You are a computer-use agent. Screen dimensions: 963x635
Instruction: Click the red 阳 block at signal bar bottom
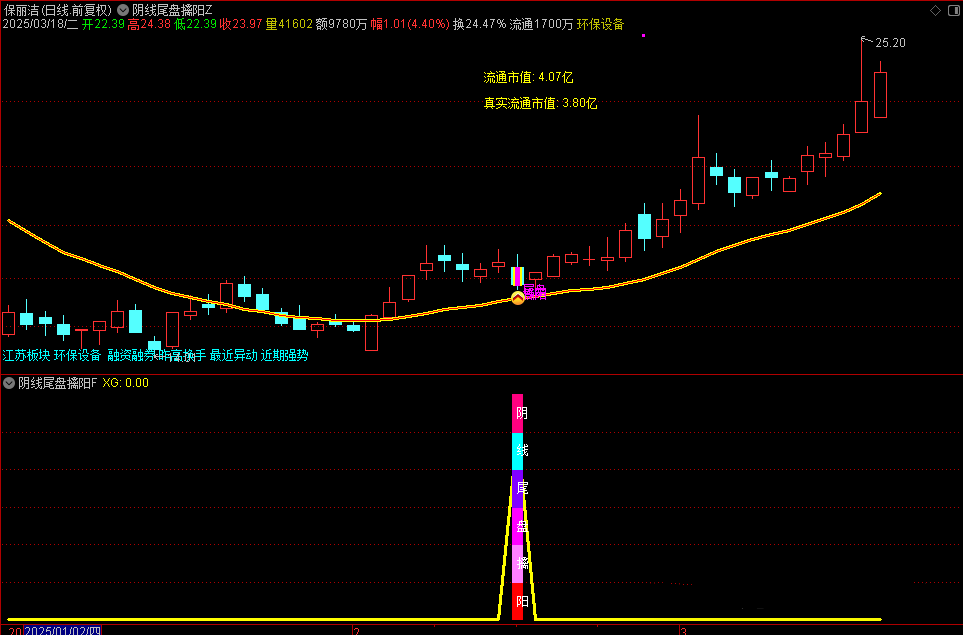tap(518, 602)
